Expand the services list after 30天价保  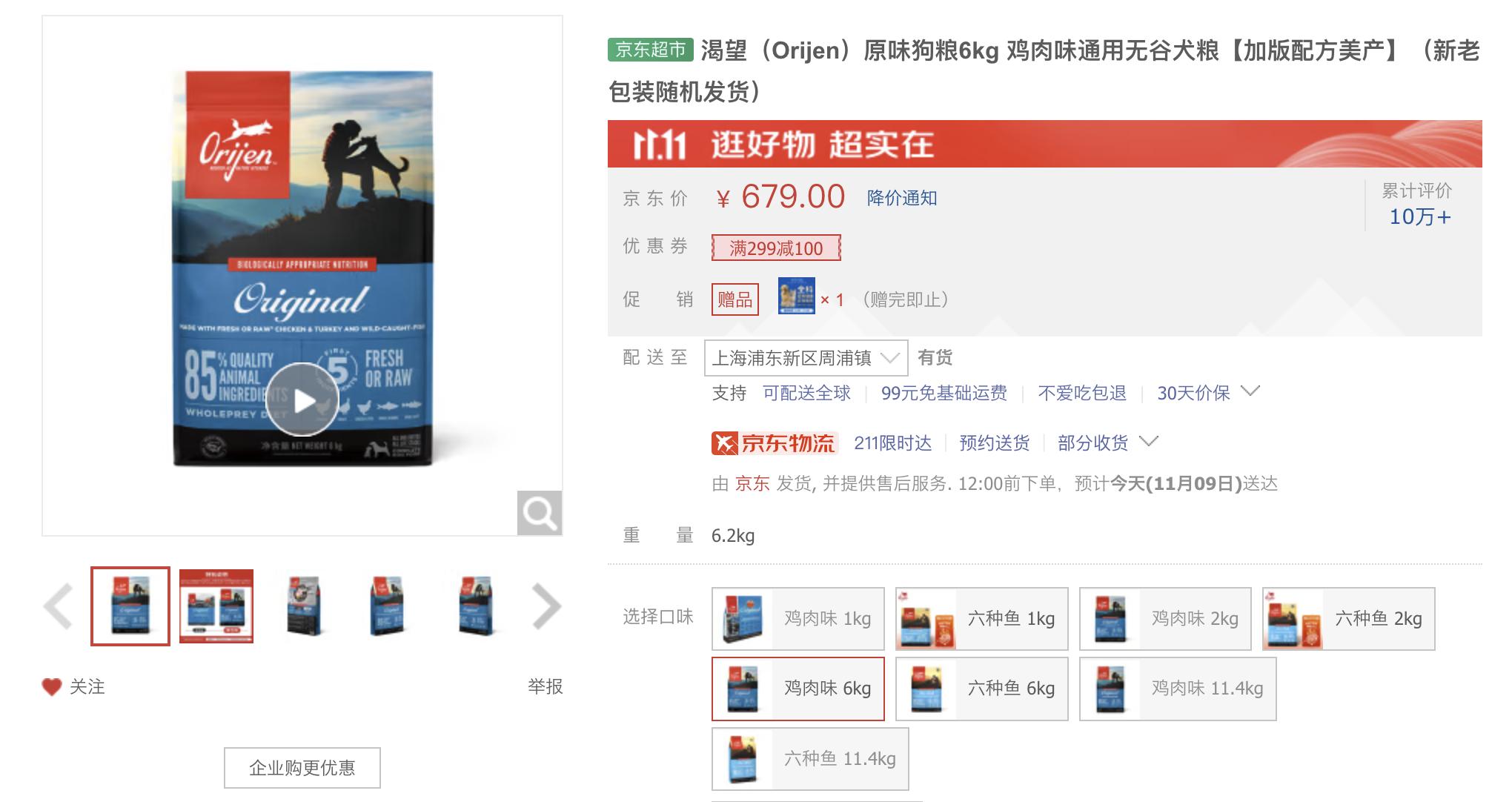tap(1250, 391)
